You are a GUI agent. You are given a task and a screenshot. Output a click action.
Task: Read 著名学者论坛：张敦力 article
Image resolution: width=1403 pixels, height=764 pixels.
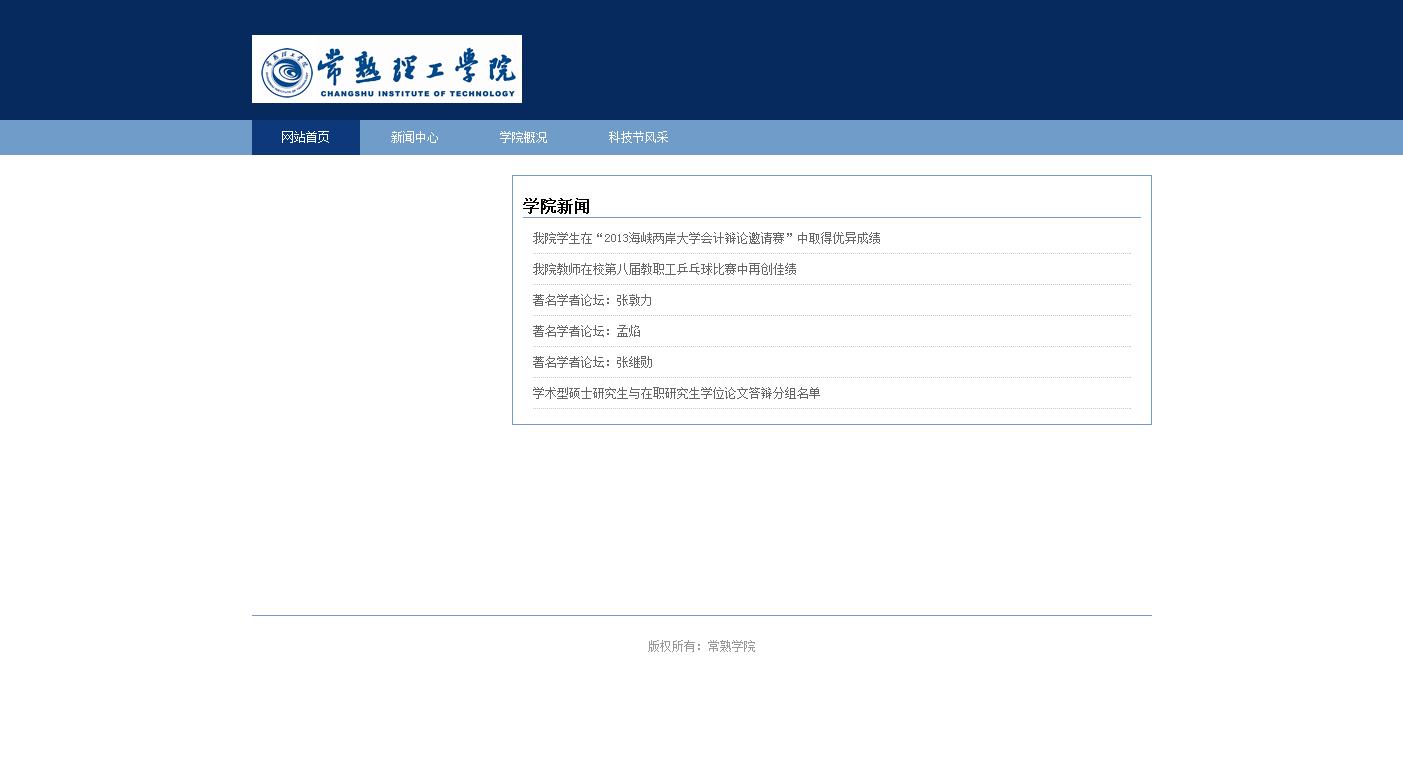[592, 301]
